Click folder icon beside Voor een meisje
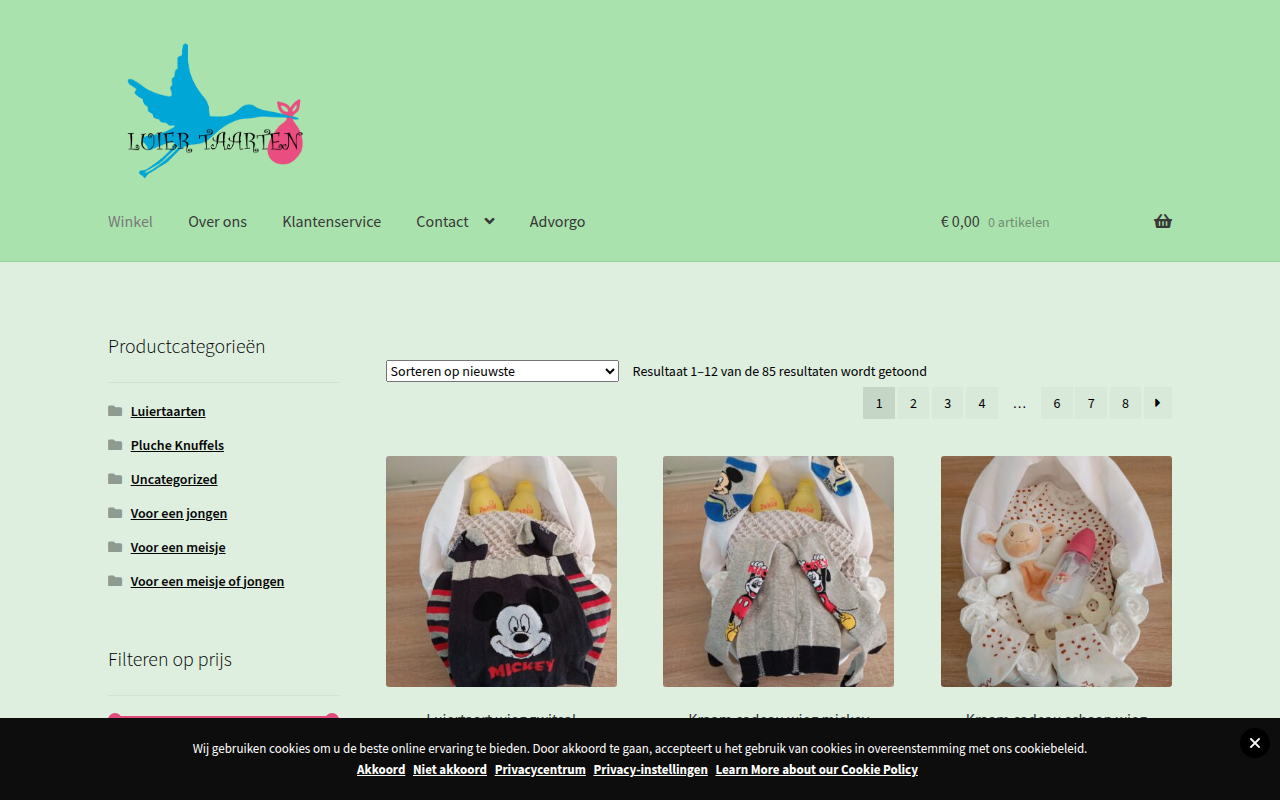Viewport: 1280px width, 800px height. click(x=115, y=547)
